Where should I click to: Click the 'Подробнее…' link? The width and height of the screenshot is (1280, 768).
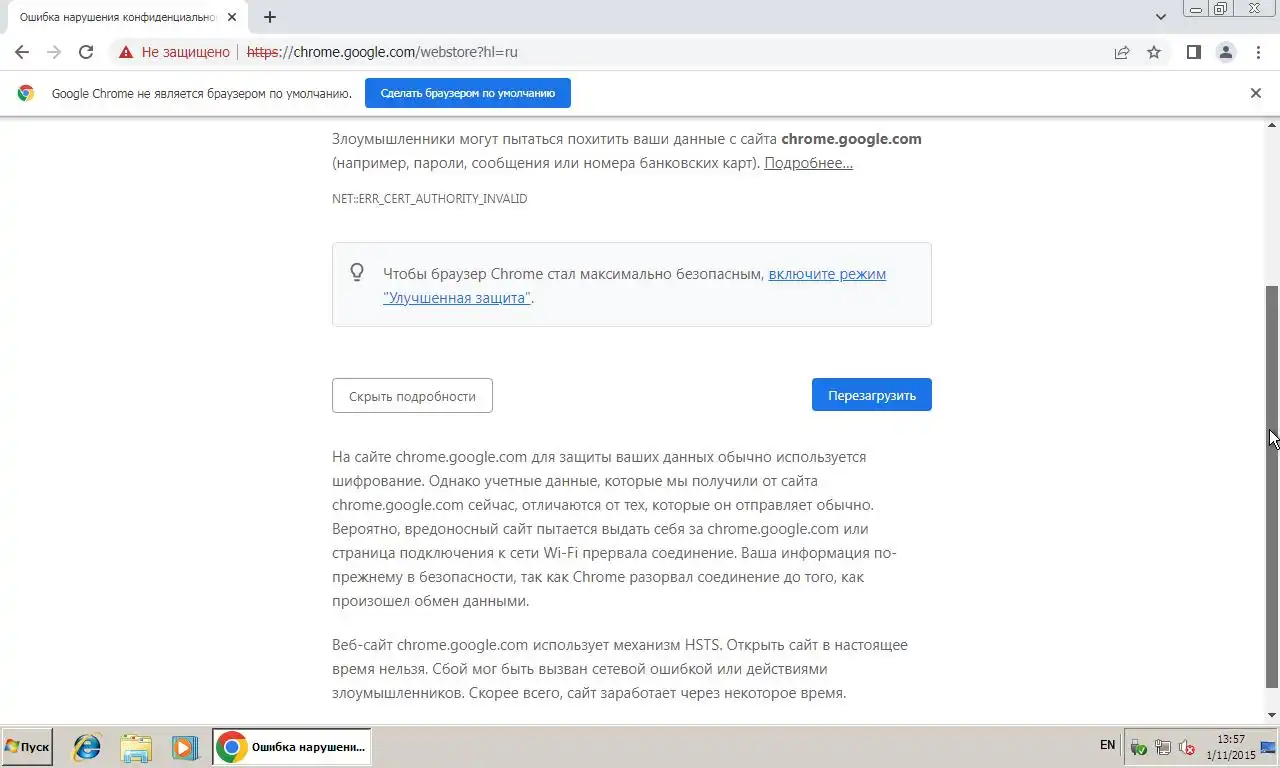808,163
